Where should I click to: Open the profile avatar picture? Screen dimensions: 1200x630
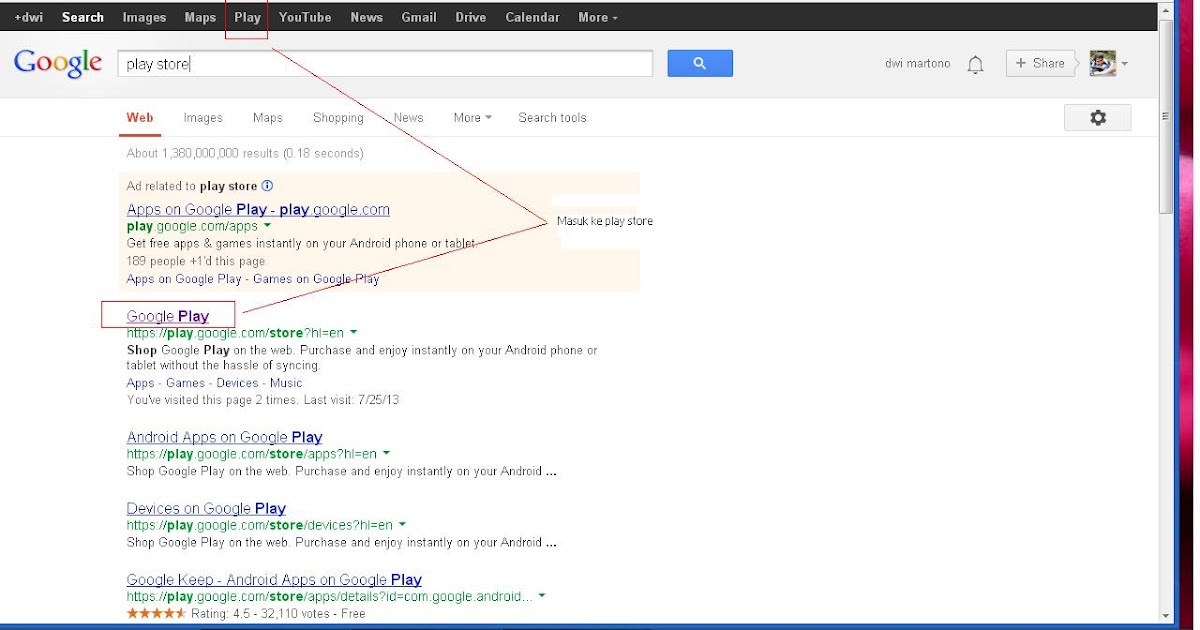pyautogui.click(x=1102, y=63)
